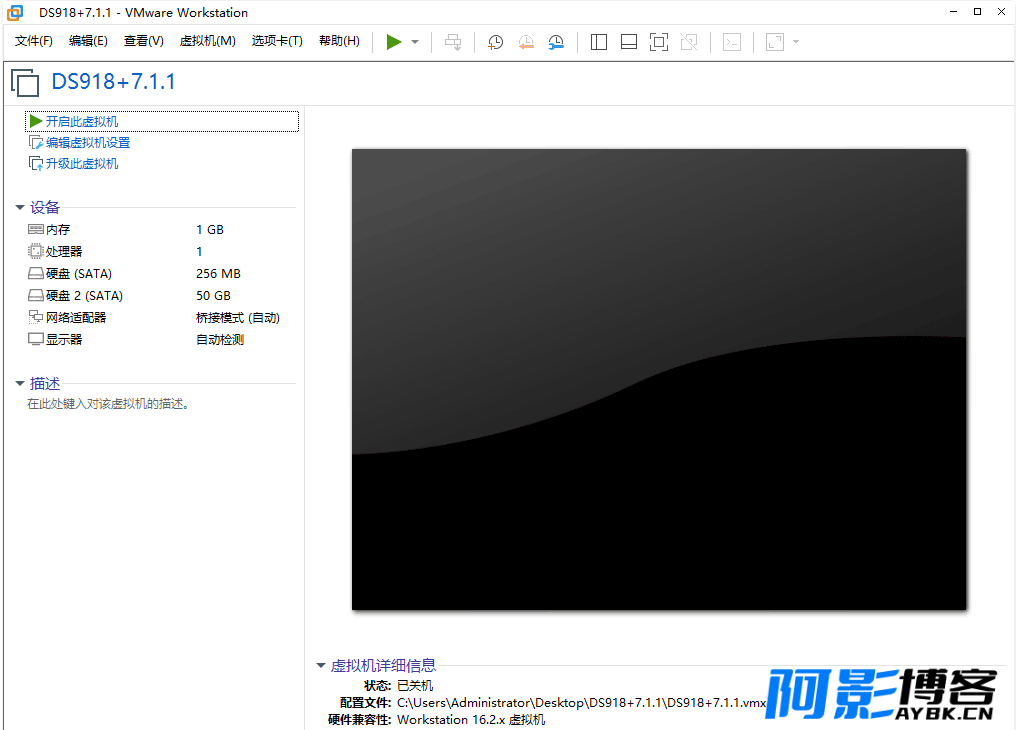Take a snapshot of this virtual machine

[x=495, y=42]
